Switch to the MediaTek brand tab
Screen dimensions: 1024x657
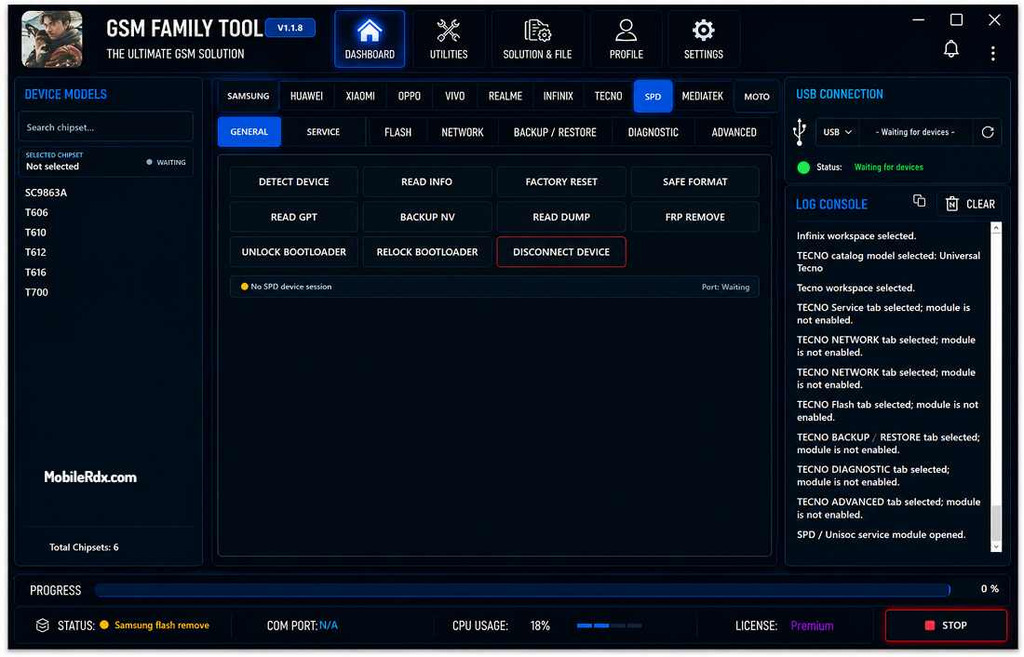click(x=702, y=96)
